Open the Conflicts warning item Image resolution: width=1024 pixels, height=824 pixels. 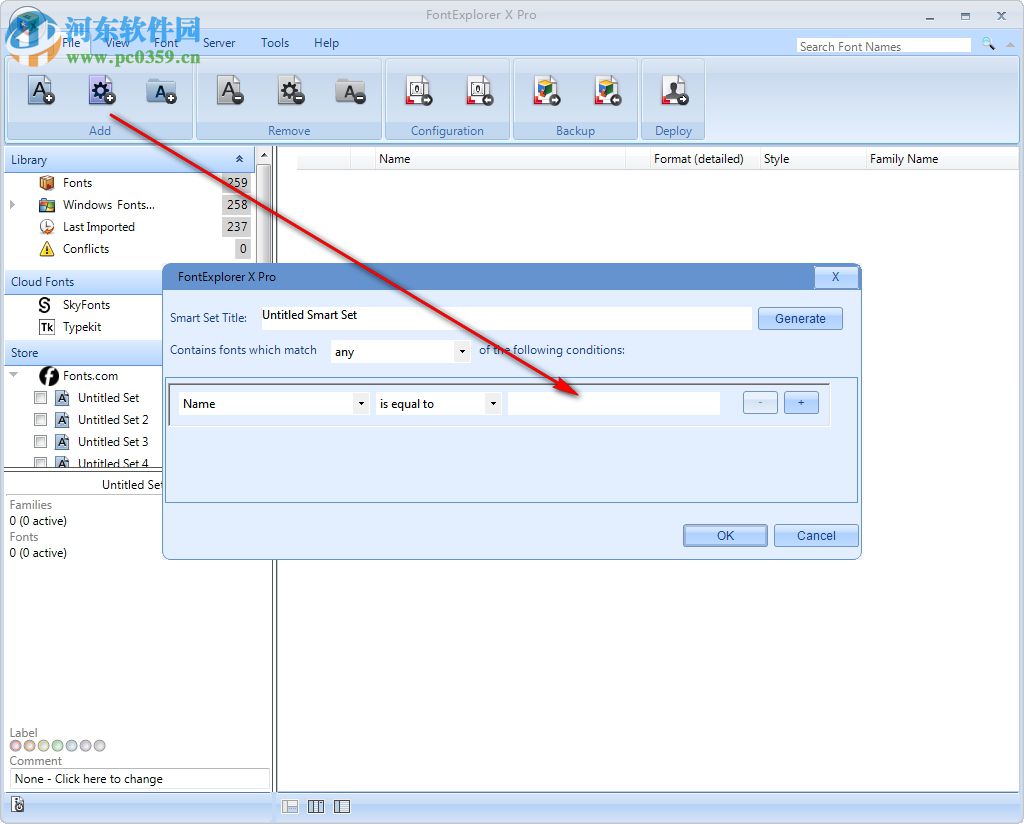86,249
